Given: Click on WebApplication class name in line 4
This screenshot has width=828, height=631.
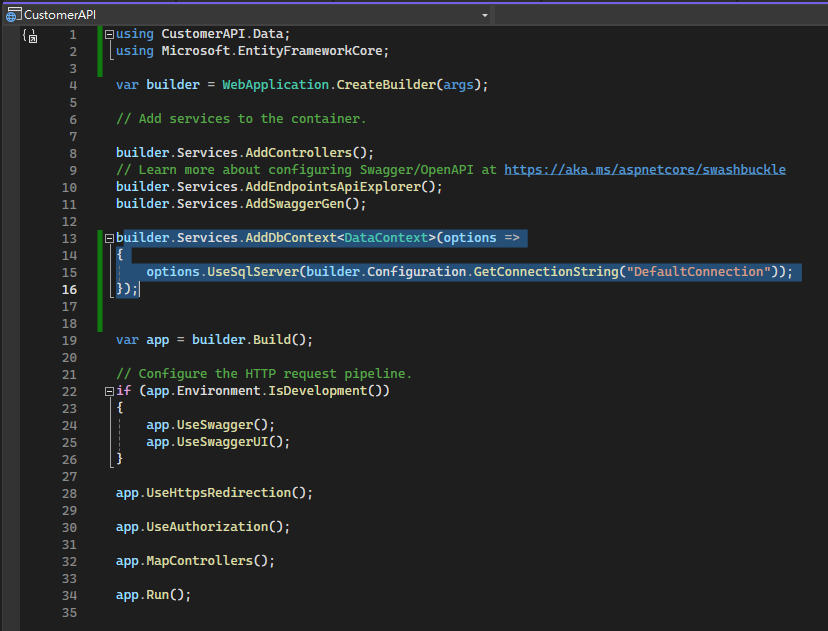Looking at the screenshot, I should click(275, 85).
